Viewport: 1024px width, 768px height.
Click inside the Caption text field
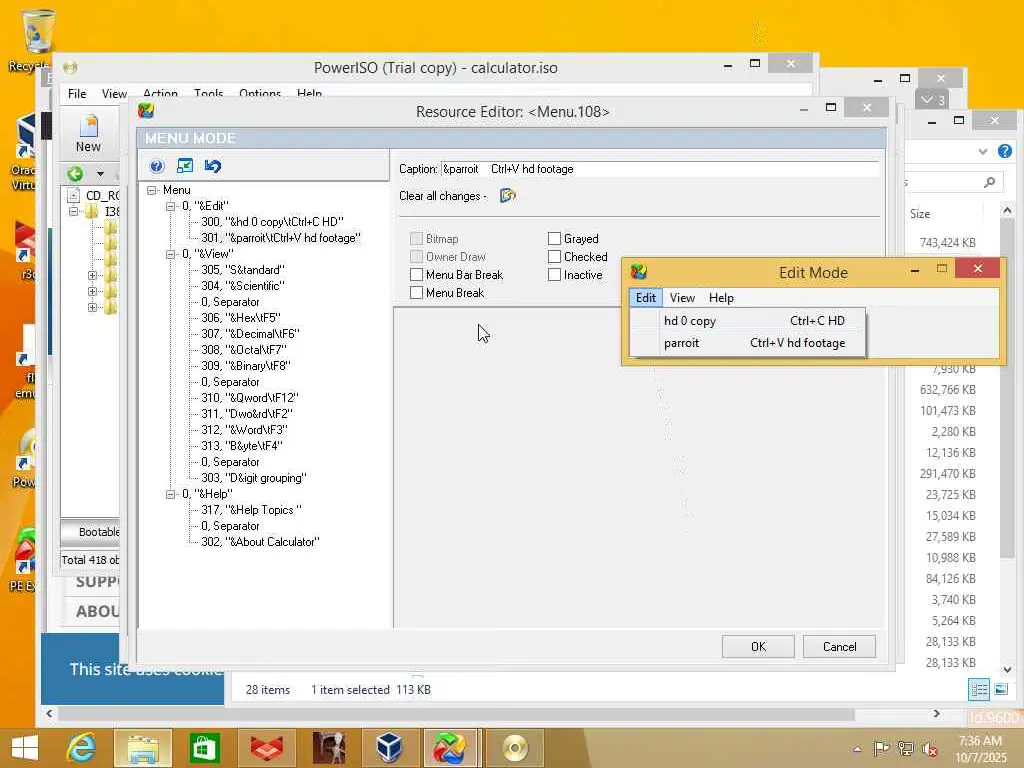point(660,168)
